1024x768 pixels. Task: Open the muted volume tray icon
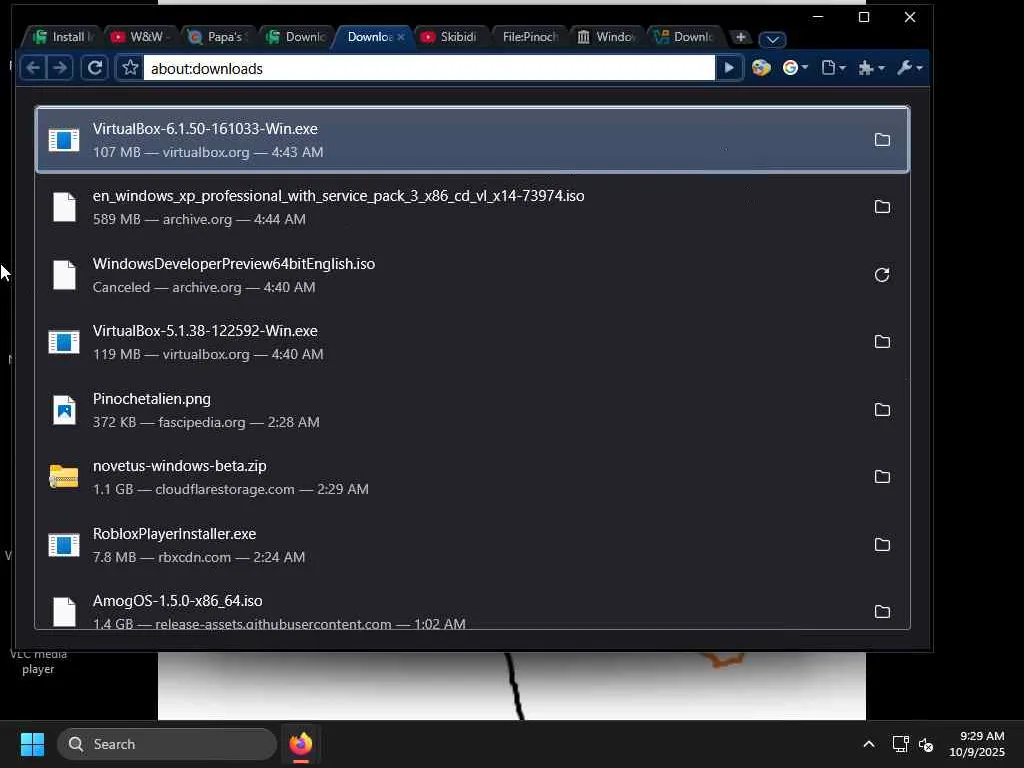point(926,744)
